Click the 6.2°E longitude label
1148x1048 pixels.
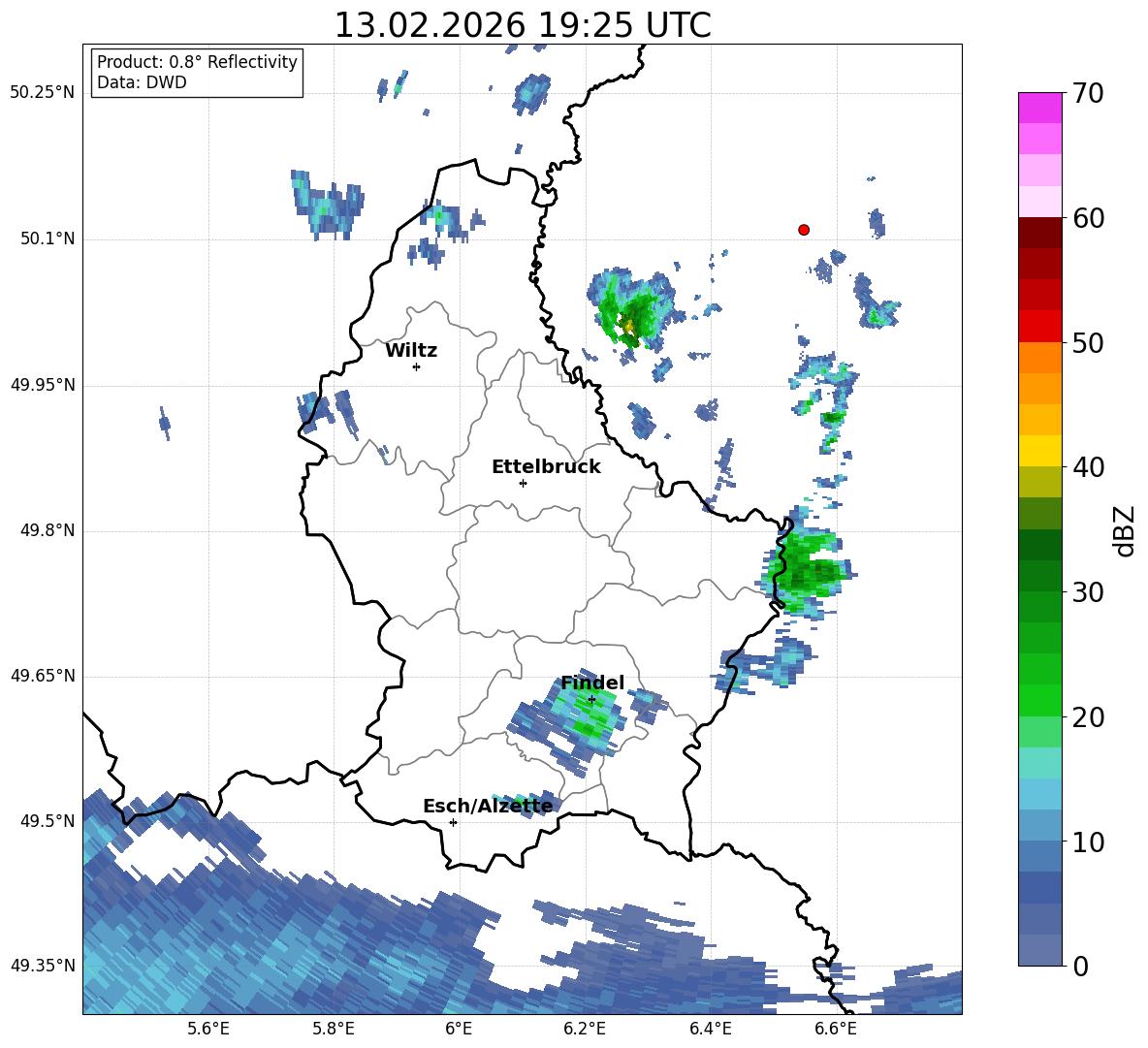[x=585, y=1029]
